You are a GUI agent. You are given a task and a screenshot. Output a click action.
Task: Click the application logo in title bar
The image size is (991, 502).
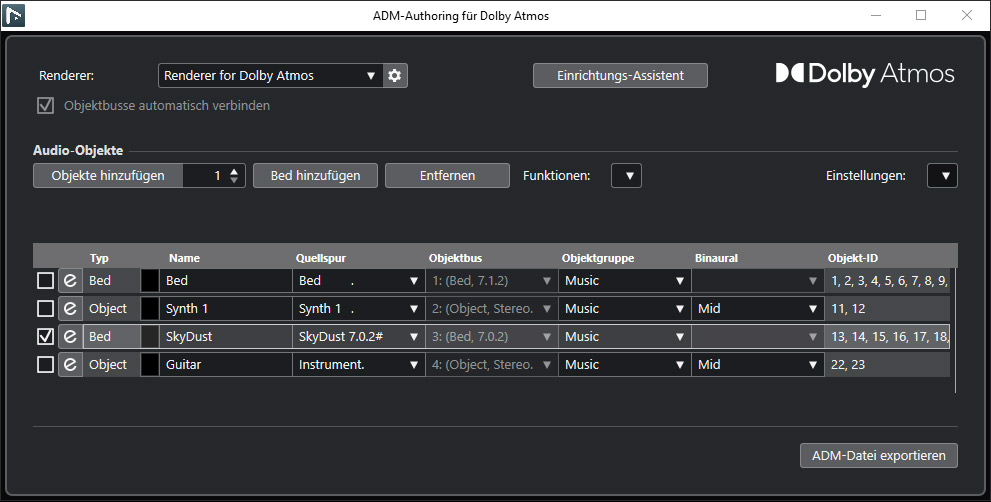click(x=15, y=16)
